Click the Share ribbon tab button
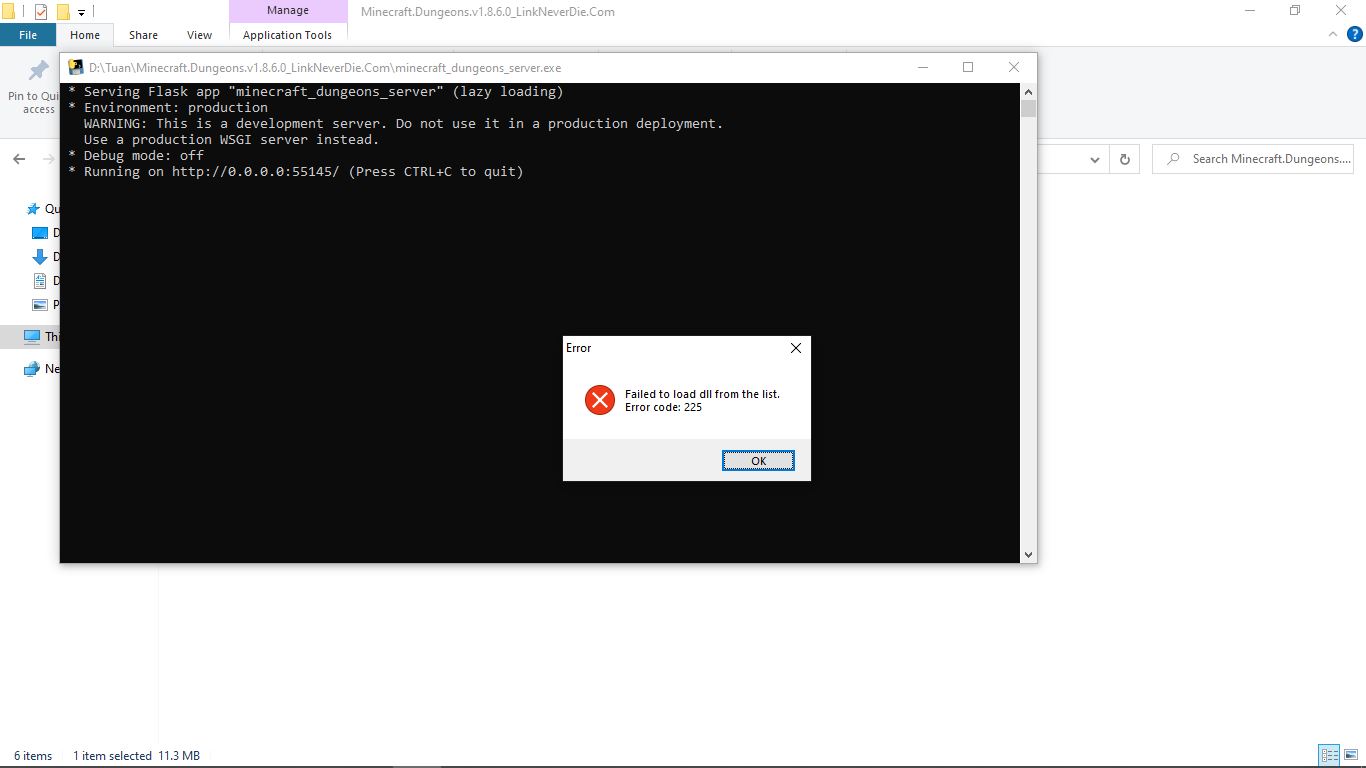The height and width of the screenshot is (768, 1366). (142, 34)
